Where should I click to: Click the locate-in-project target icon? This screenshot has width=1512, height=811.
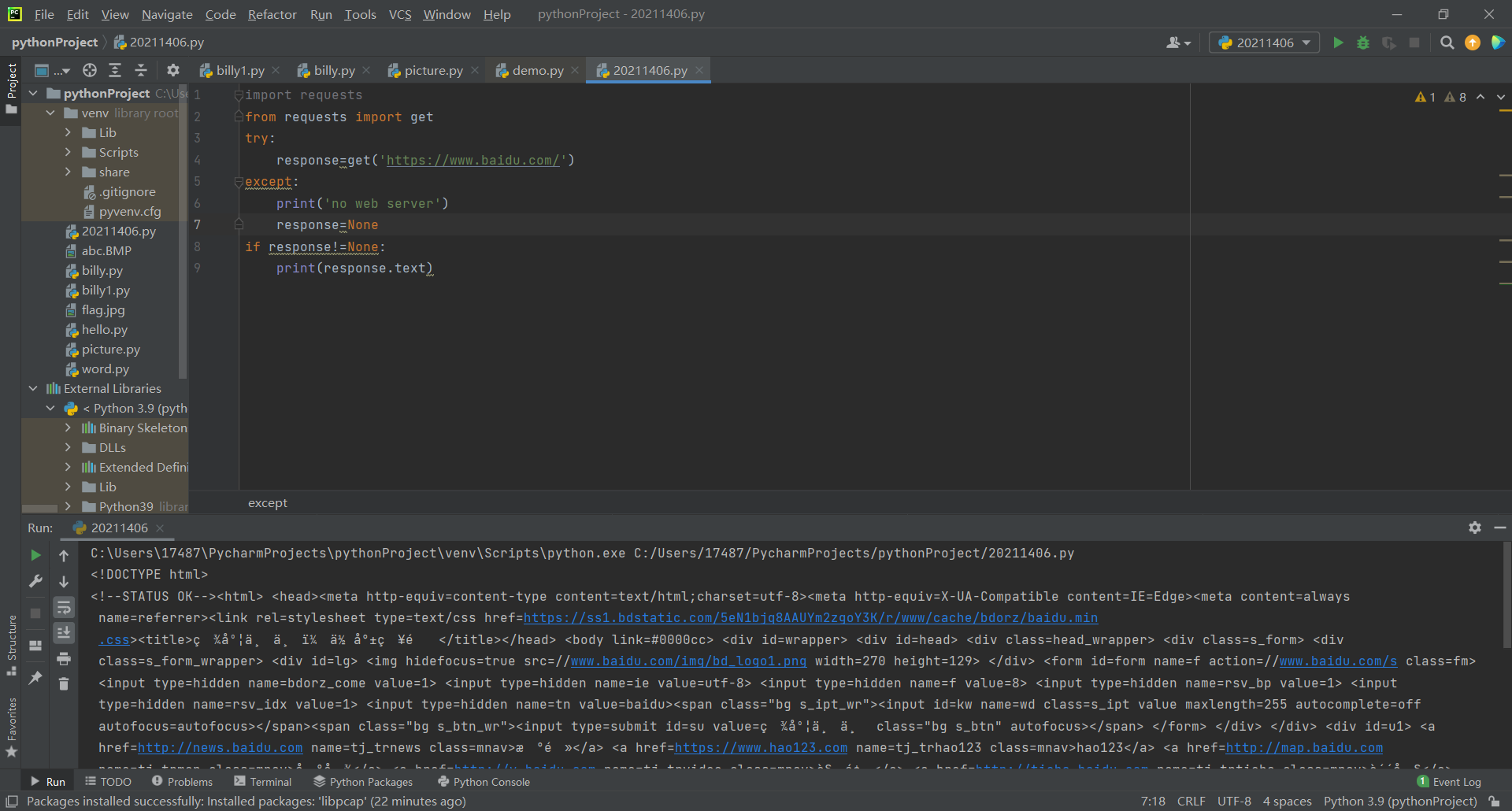[x=90, y=70]
